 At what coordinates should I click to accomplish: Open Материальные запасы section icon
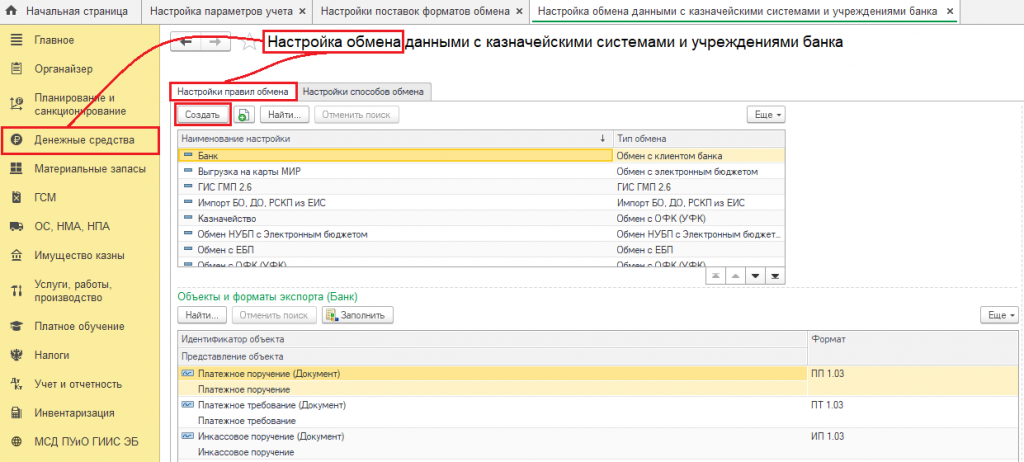(x=17, y=169)
